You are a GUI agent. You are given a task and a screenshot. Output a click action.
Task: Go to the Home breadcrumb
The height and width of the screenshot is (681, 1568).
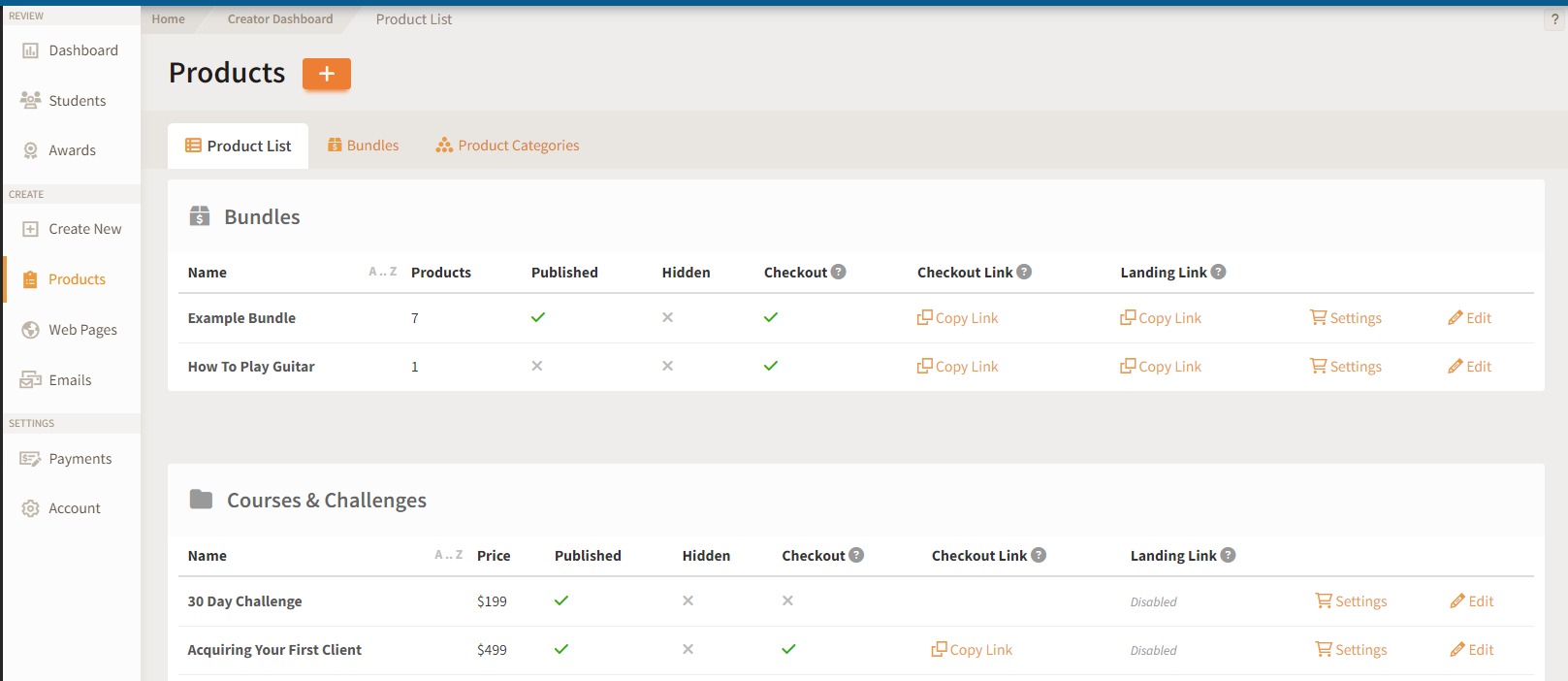click(x=168, y=18)
